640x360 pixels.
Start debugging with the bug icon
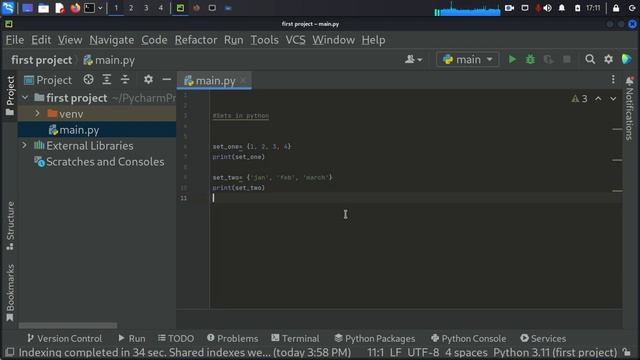pos(530,60)
